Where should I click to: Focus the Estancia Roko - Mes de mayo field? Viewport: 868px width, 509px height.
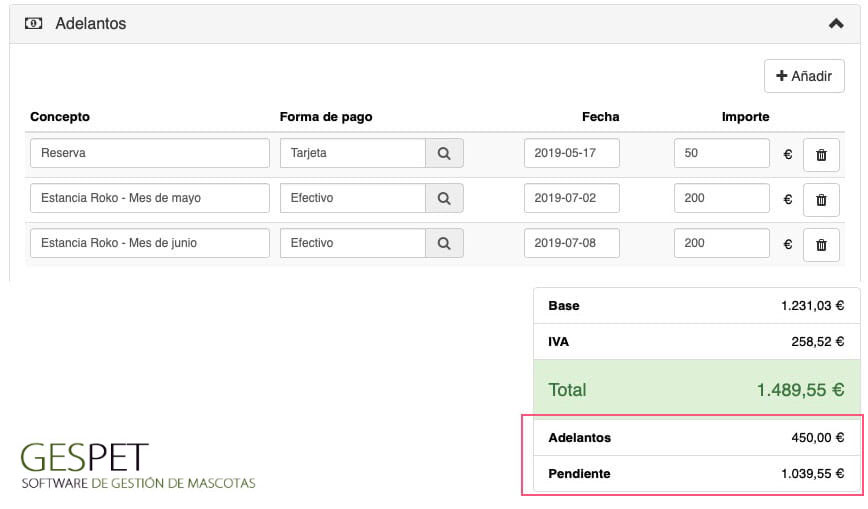[150, 198]
